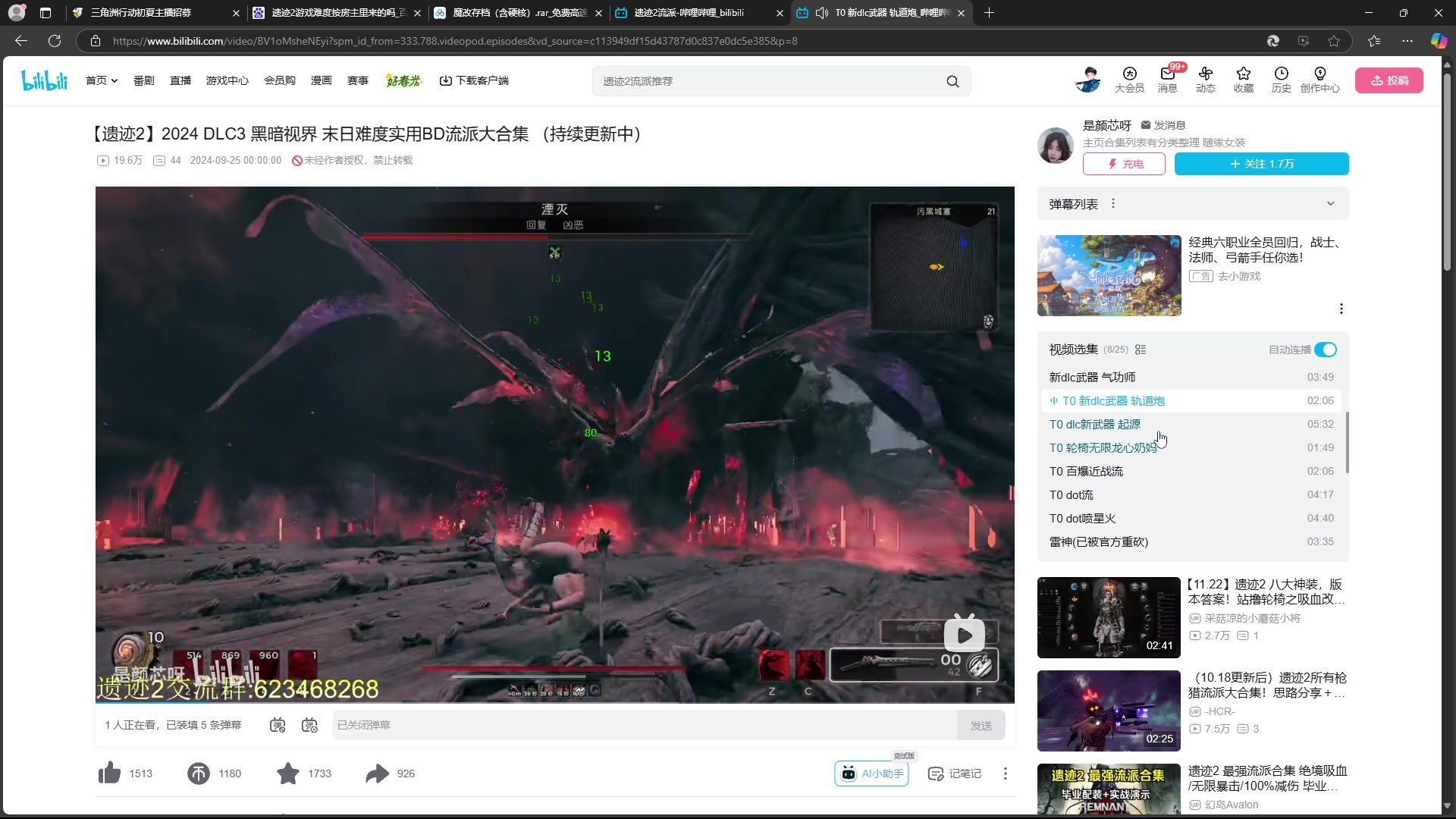Screen dimensions: 1456x819
Task: Open the 漫画 nav item
Action: pos(322,80)
